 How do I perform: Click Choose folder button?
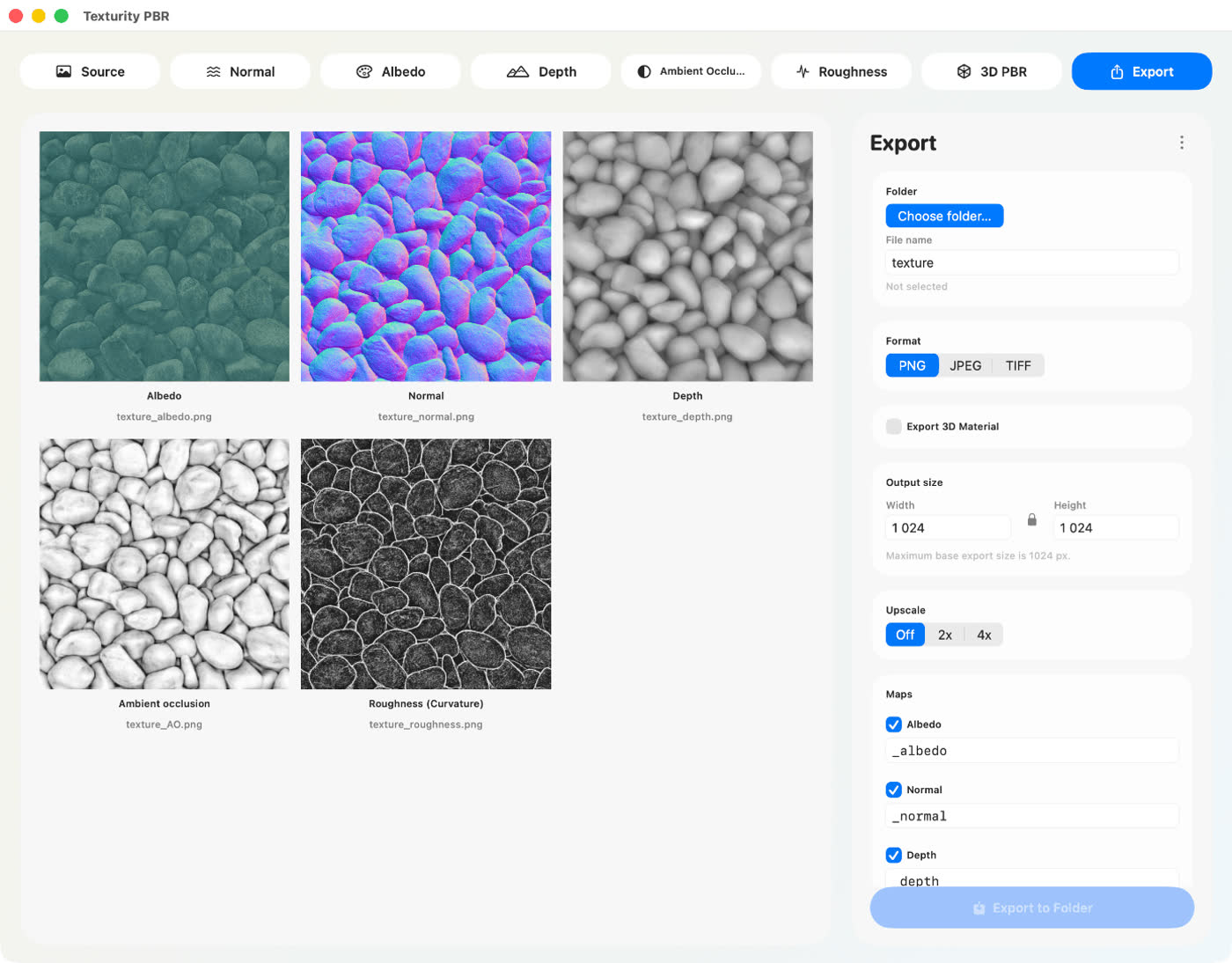[x=944, y=216]
